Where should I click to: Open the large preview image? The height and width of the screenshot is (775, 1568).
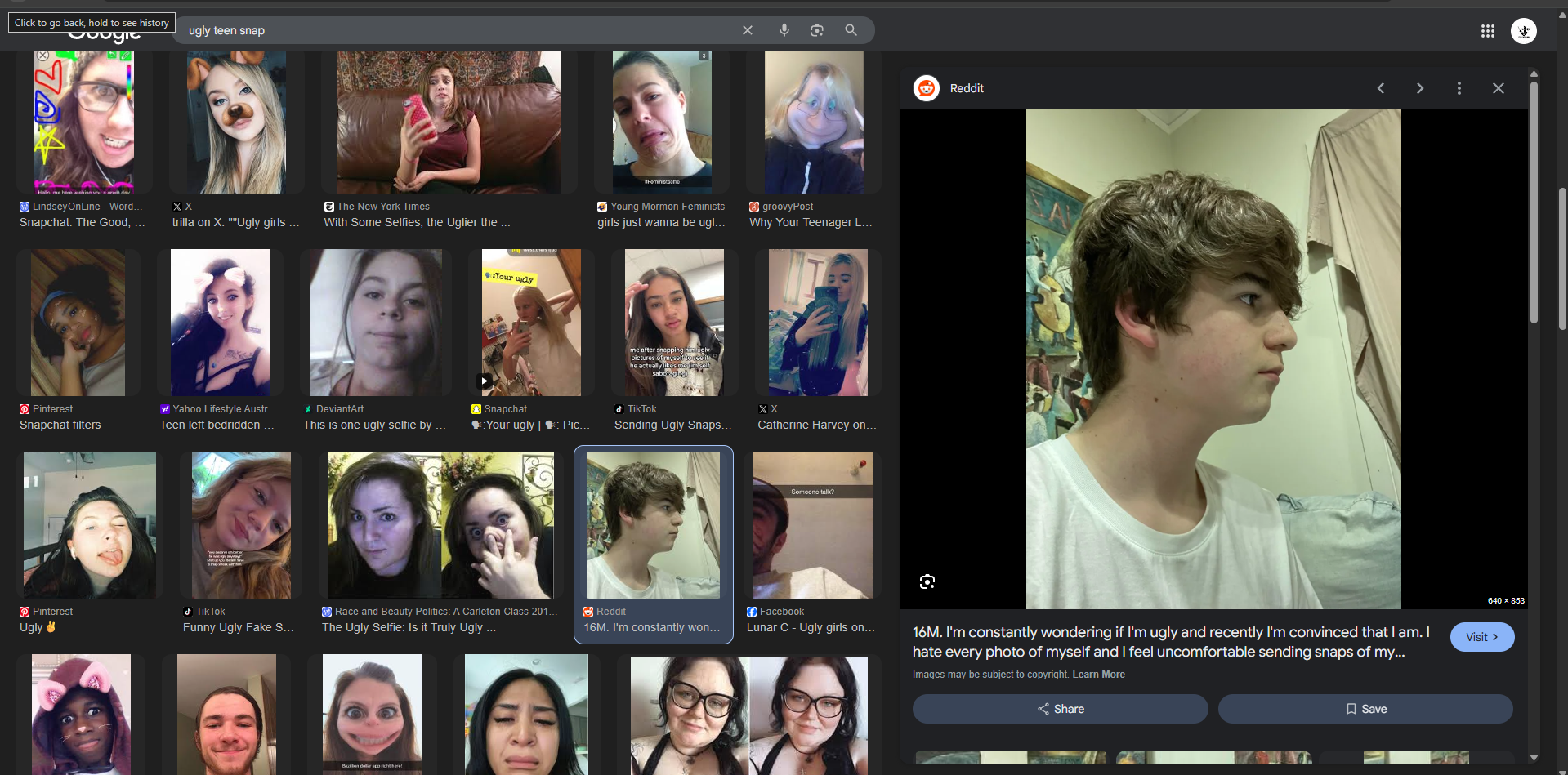coord(1213,359)
